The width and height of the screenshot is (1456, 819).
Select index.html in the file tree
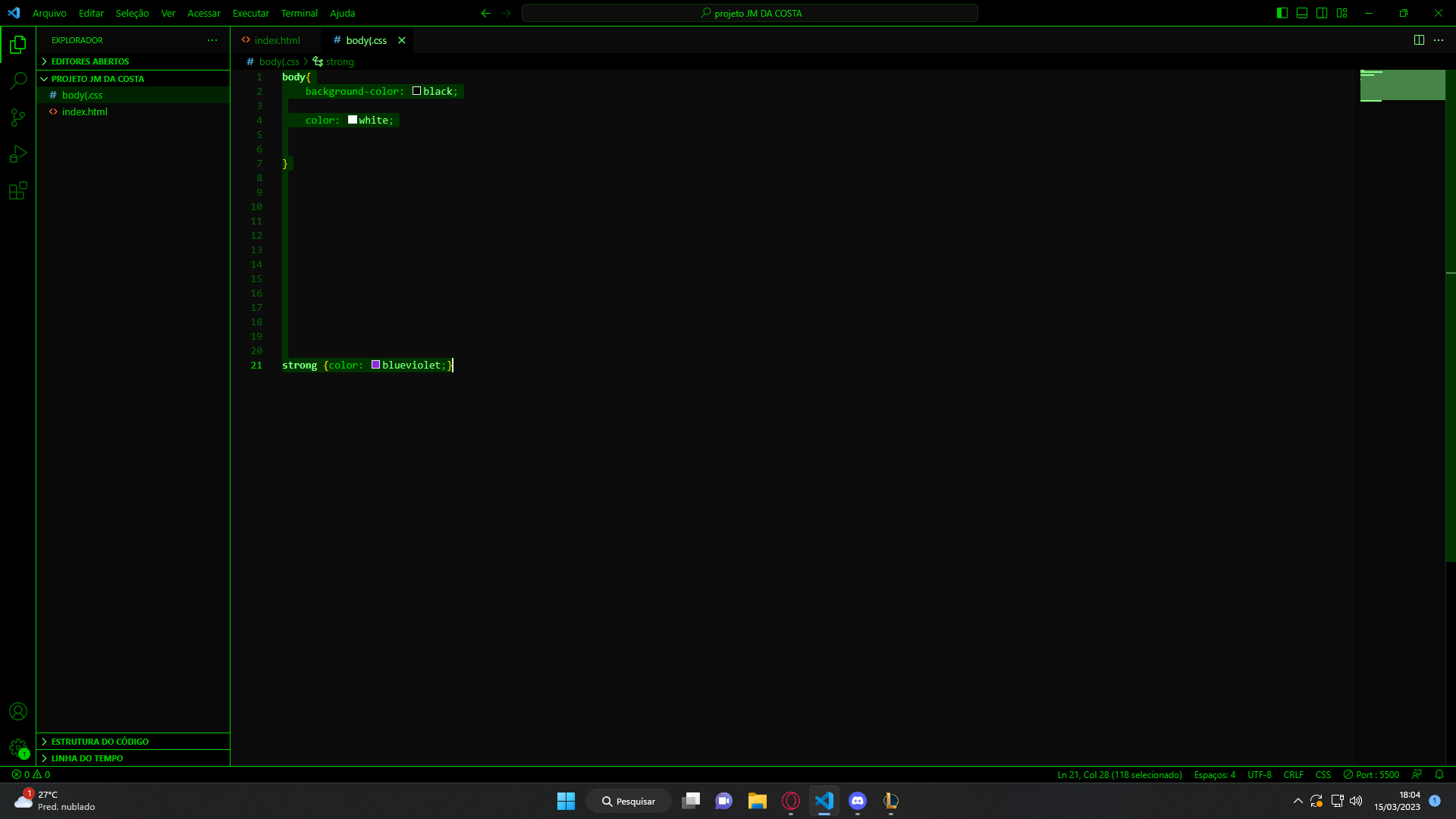133,111
